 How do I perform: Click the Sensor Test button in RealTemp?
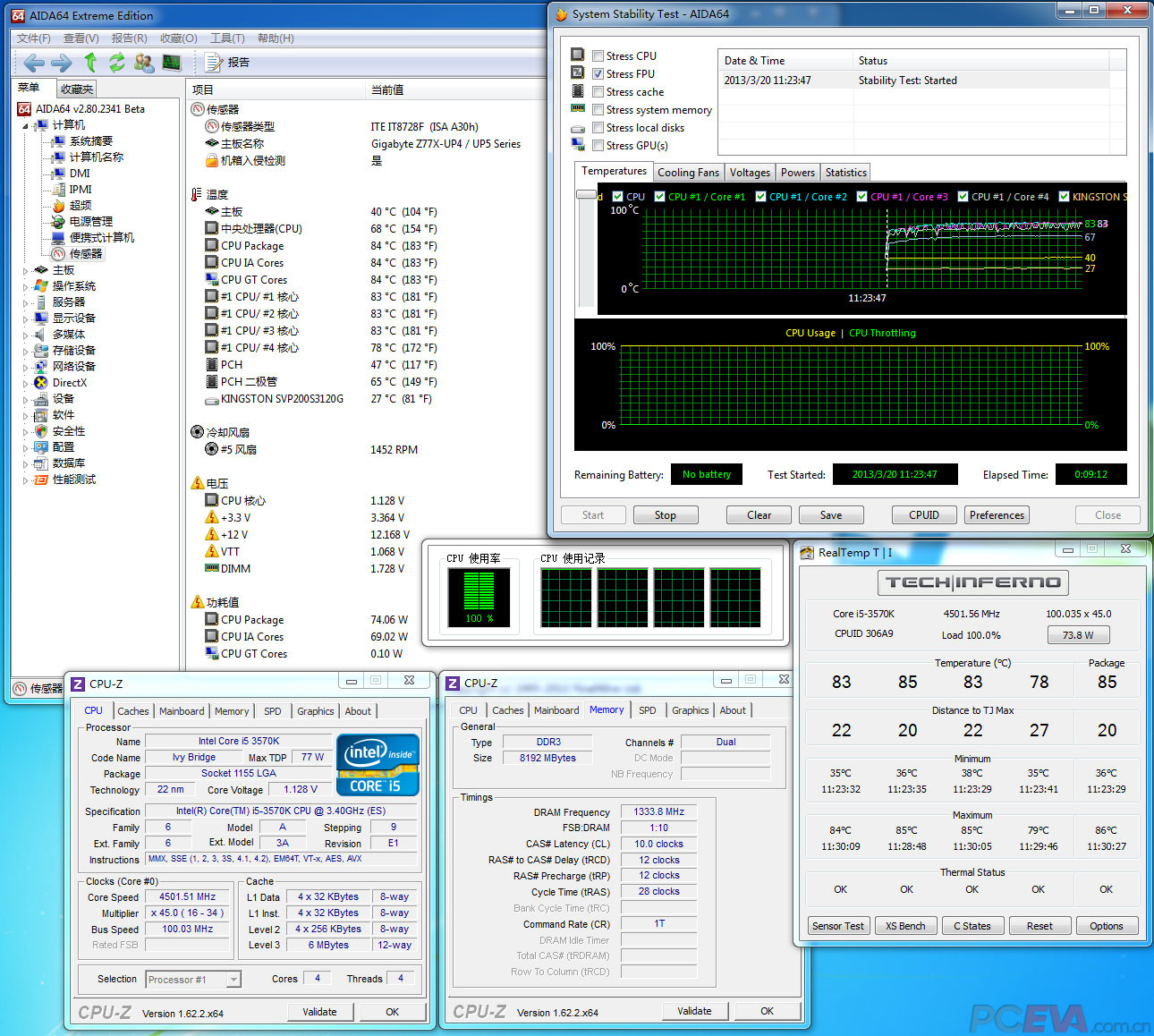pos(838,926)
